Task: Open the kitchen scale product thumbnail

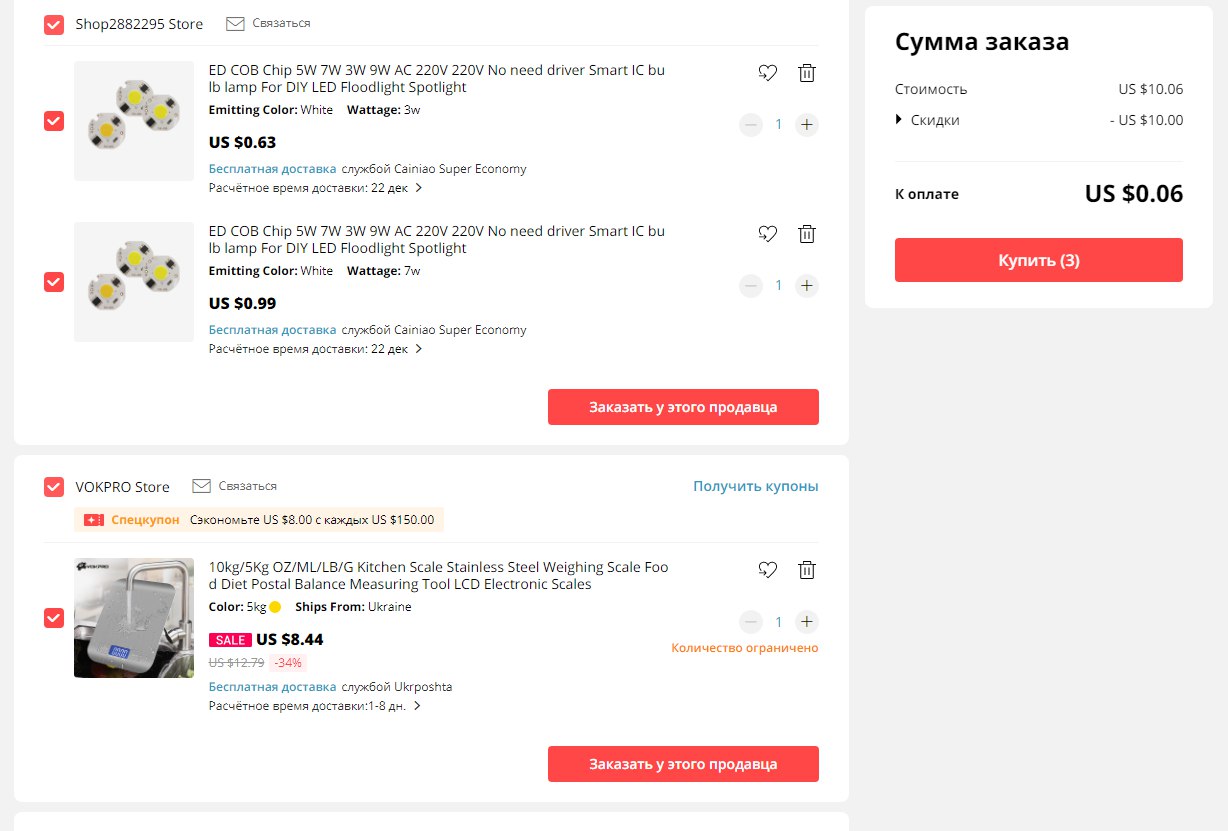Action: 134,618
